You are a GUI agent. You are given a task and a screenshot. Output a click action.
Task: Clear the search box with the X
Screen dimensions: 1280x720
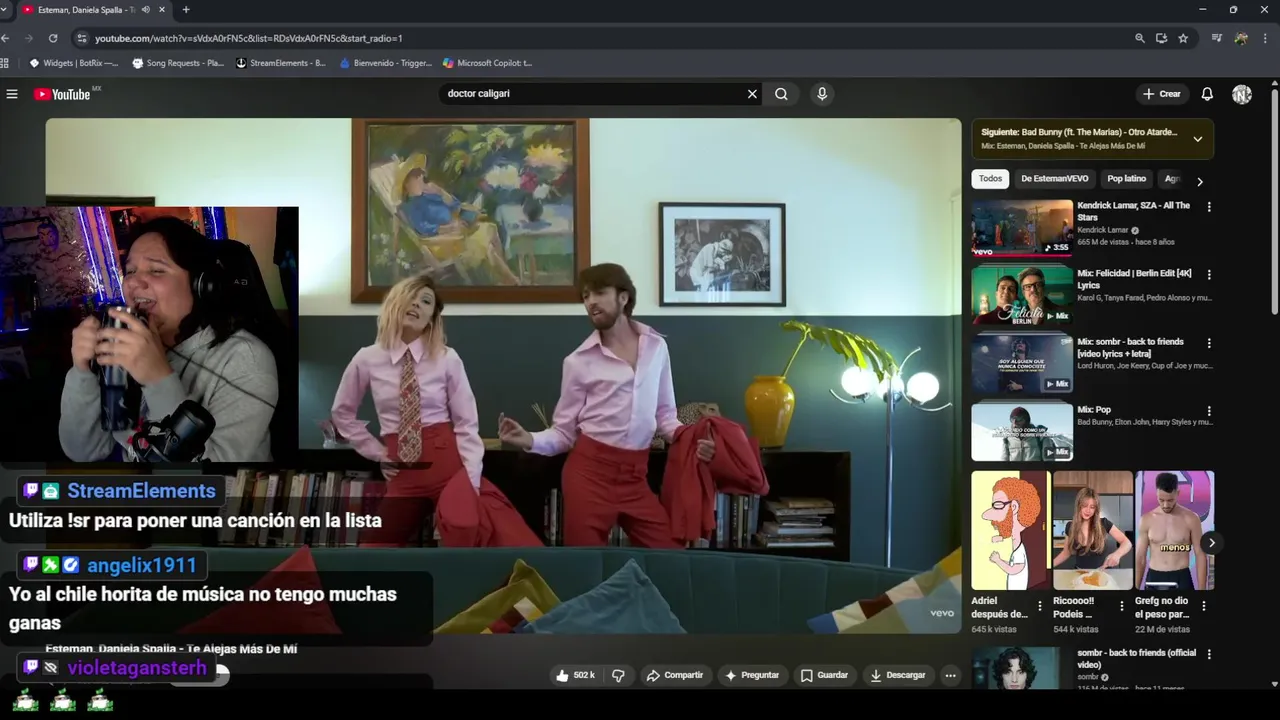(x=752, y=94)
